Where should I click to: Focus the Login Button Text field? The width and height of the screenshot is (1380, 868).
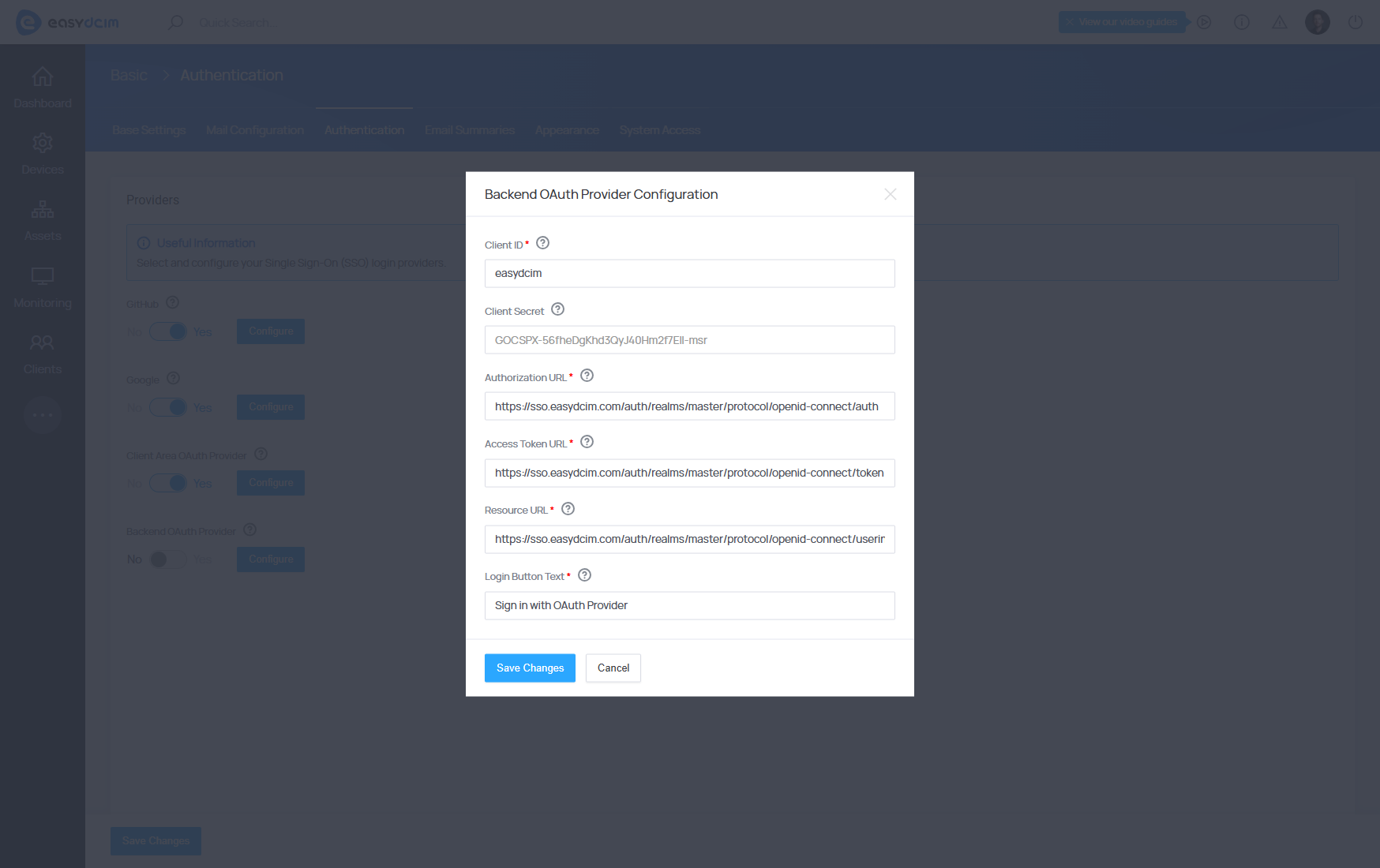click(x=689, y=606)
